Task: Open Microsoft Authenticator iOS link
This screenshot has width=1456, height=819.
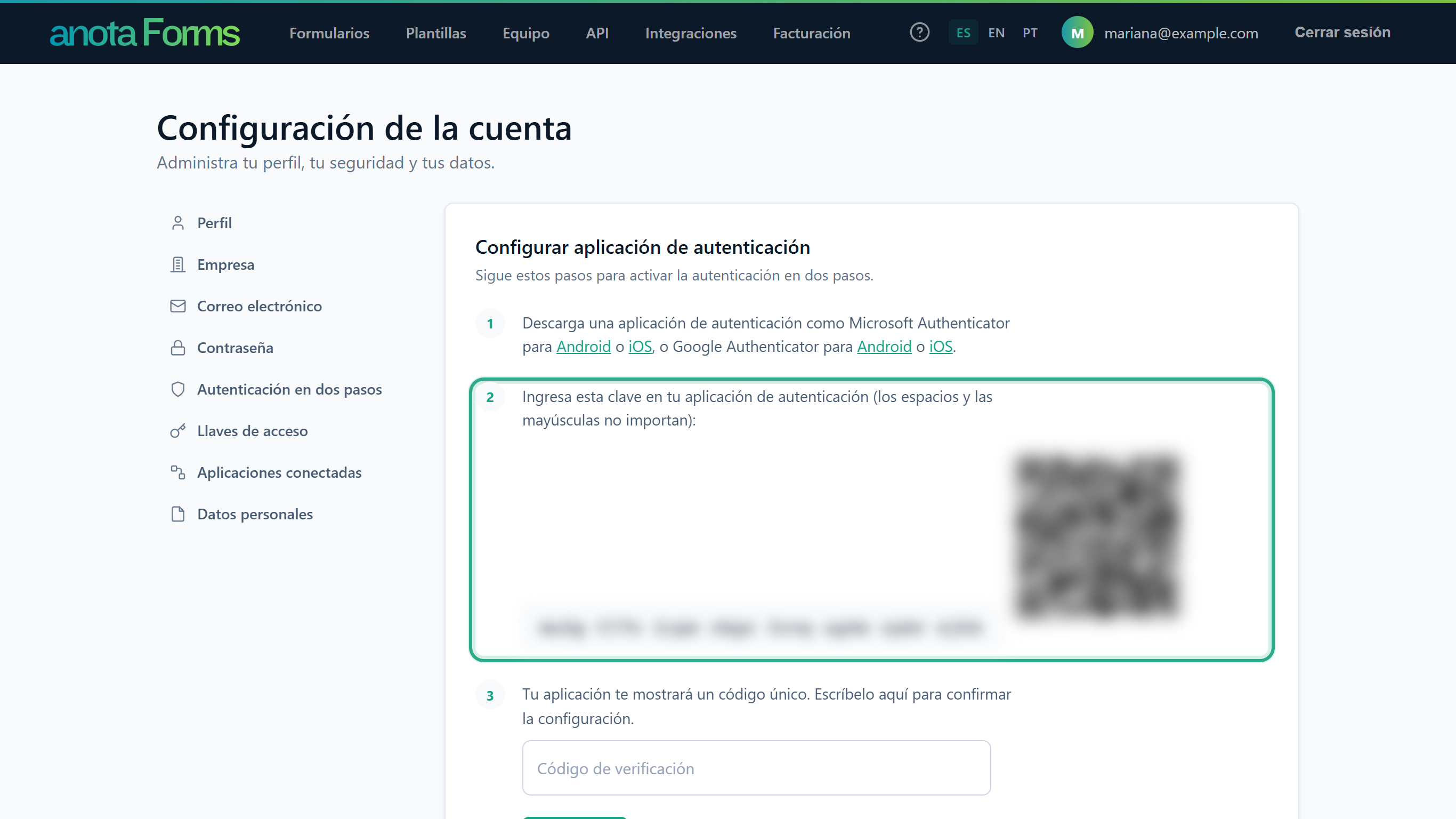Action: tap(640, 346)
